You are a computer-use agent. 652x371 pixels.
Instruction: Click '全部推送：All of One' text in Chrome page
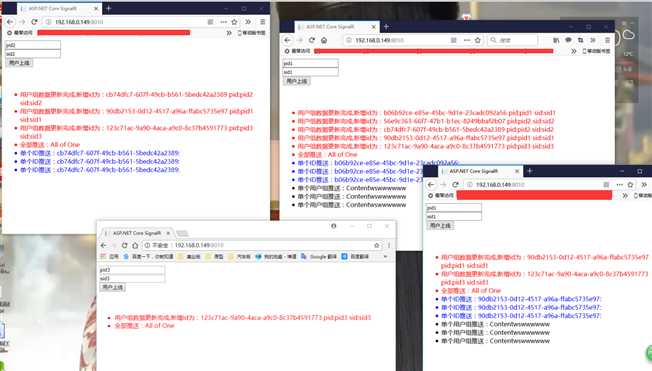145,326
